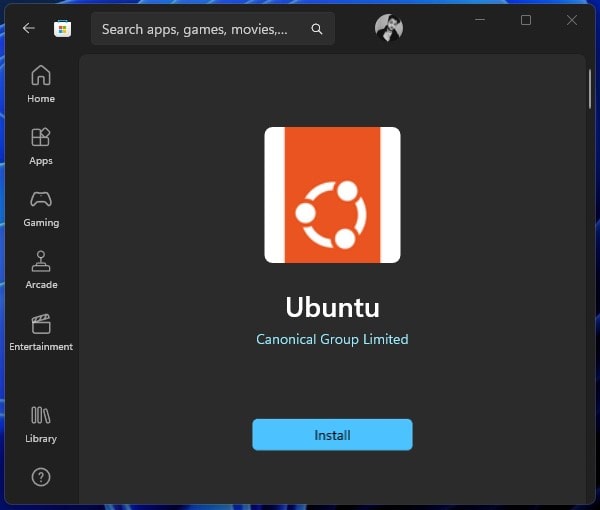The height and width of the screenshot is (510, 600).
Task: Click the Microsoft Store logo icon
Action: [62, 28]
